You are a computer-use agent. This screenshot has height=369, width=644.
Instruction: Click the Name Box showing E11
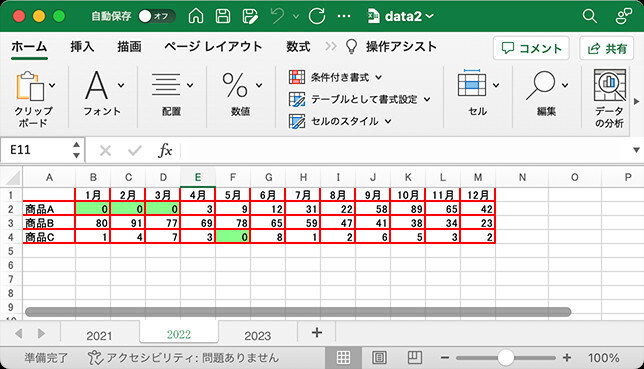38,150
